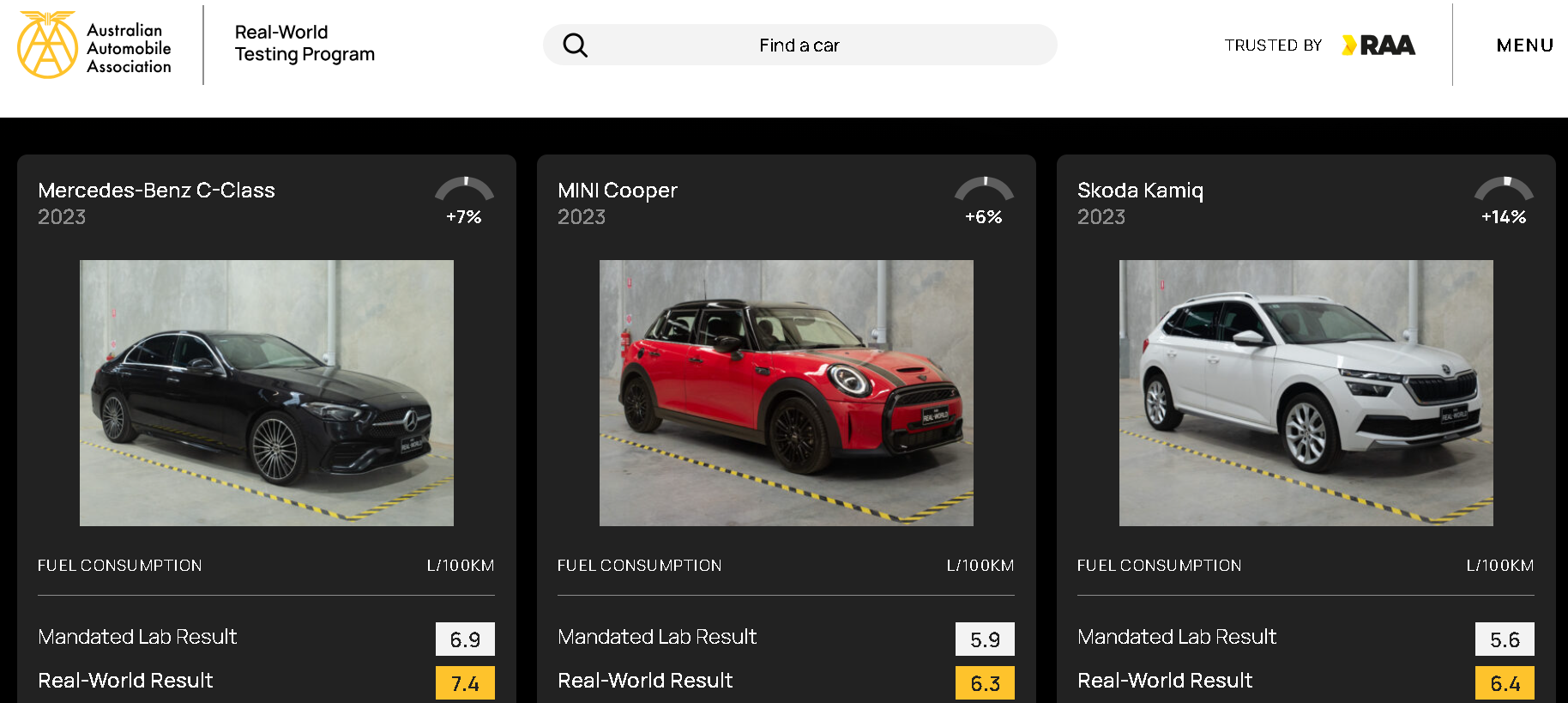This screenshot has height=703, width=1568.
Task: Click the Skoda Kamiq +14% gauge icon
Action: (x=1504, y=191)
